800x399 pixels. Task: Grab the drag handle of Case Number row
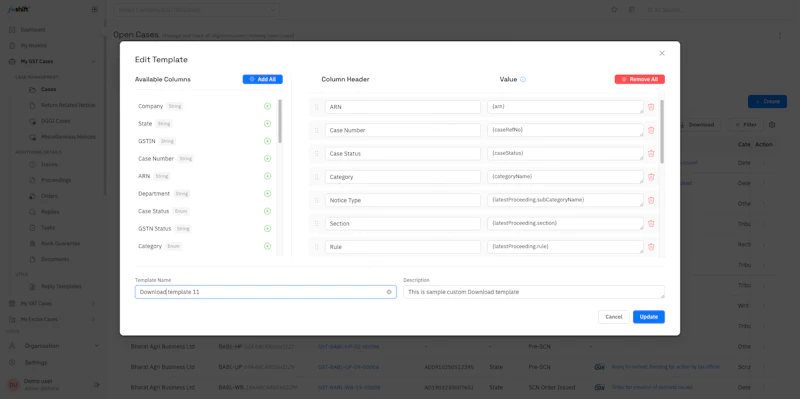[316, 130]
